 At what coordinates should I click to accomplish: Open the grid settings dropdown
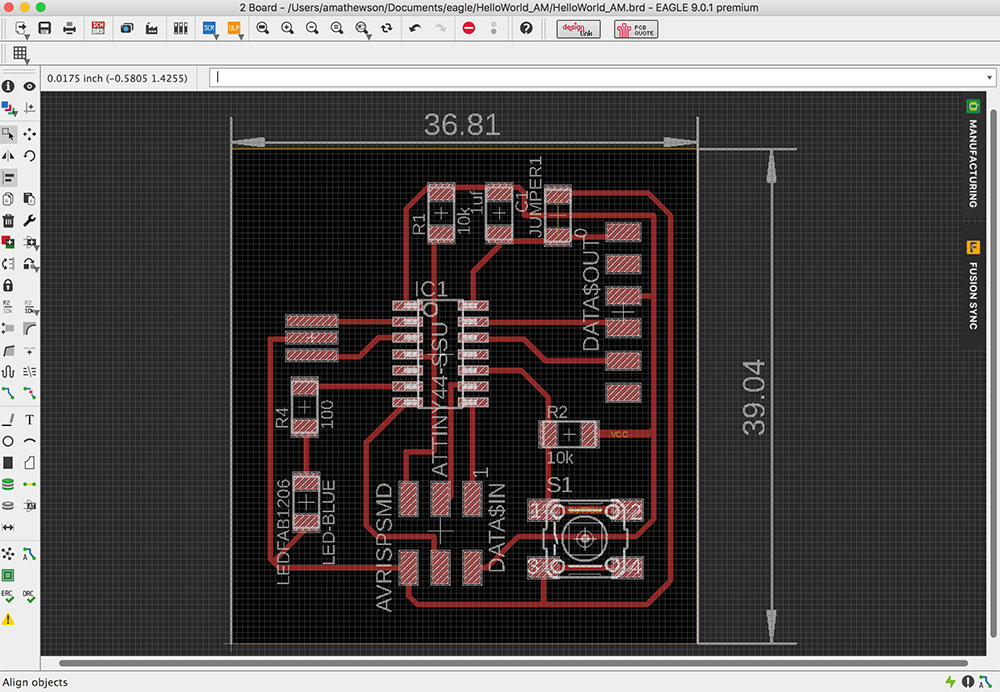(x=20, y=54)
